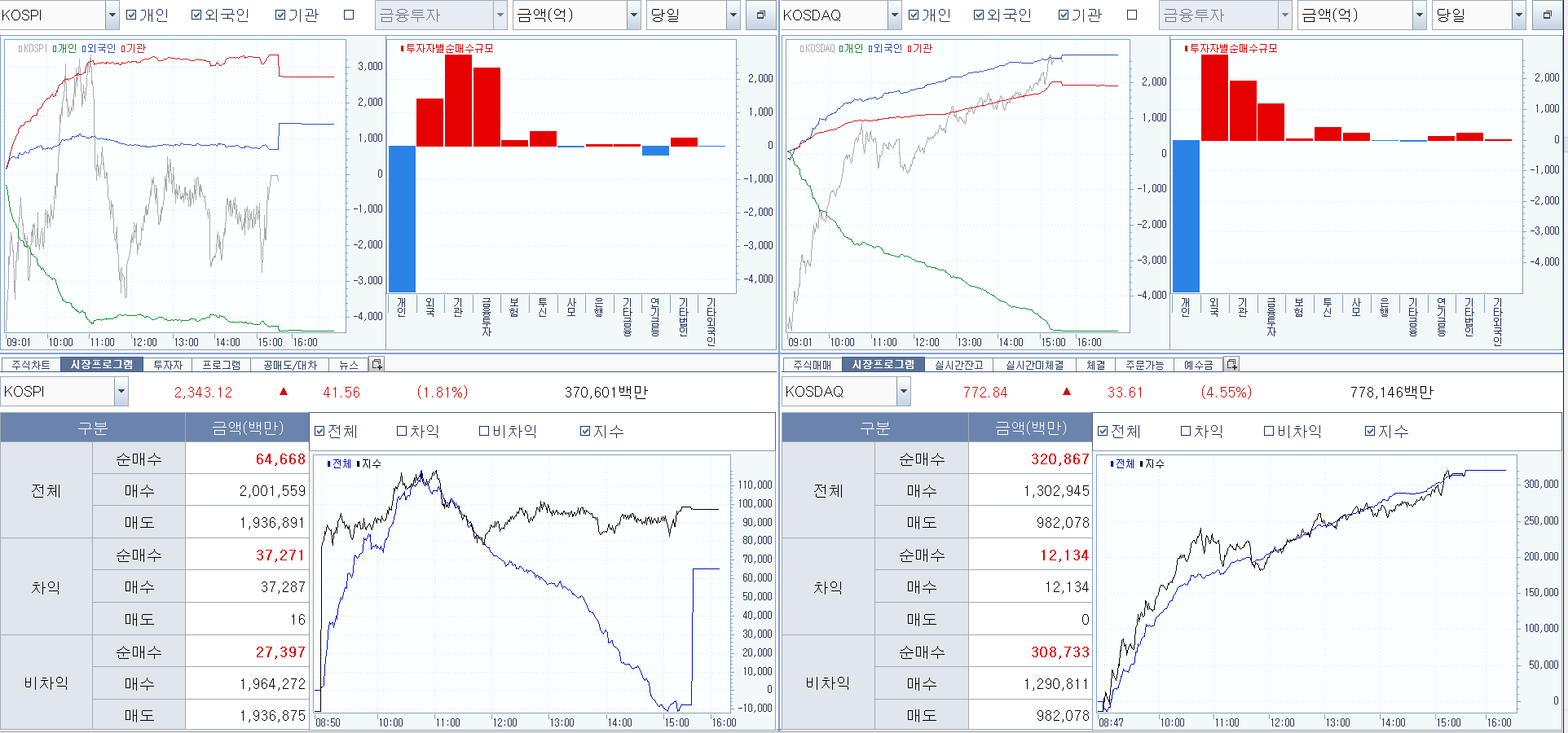Open 당일 period dropdown in KOSPI panel

coord(733,15)
